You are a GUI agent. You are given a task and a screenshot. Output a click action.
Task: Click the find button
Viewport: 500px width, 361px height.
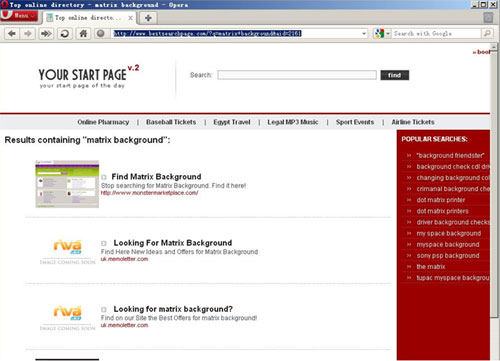click(x=395, y=75)
